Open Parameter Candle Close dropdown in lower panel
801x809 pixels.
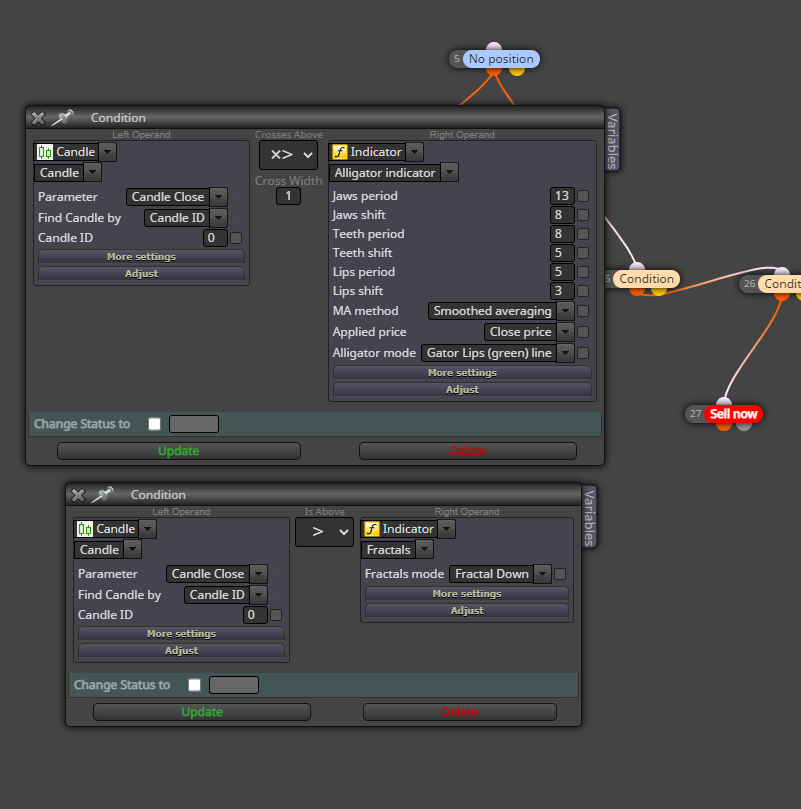click(x=259, y=574)
